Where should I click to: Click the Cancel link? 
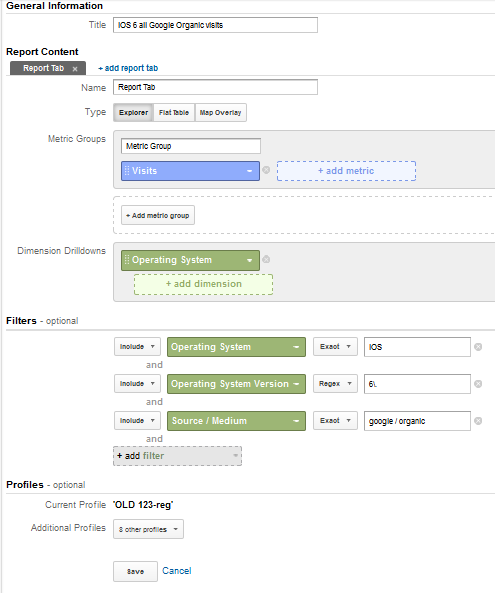pos(177,571)
